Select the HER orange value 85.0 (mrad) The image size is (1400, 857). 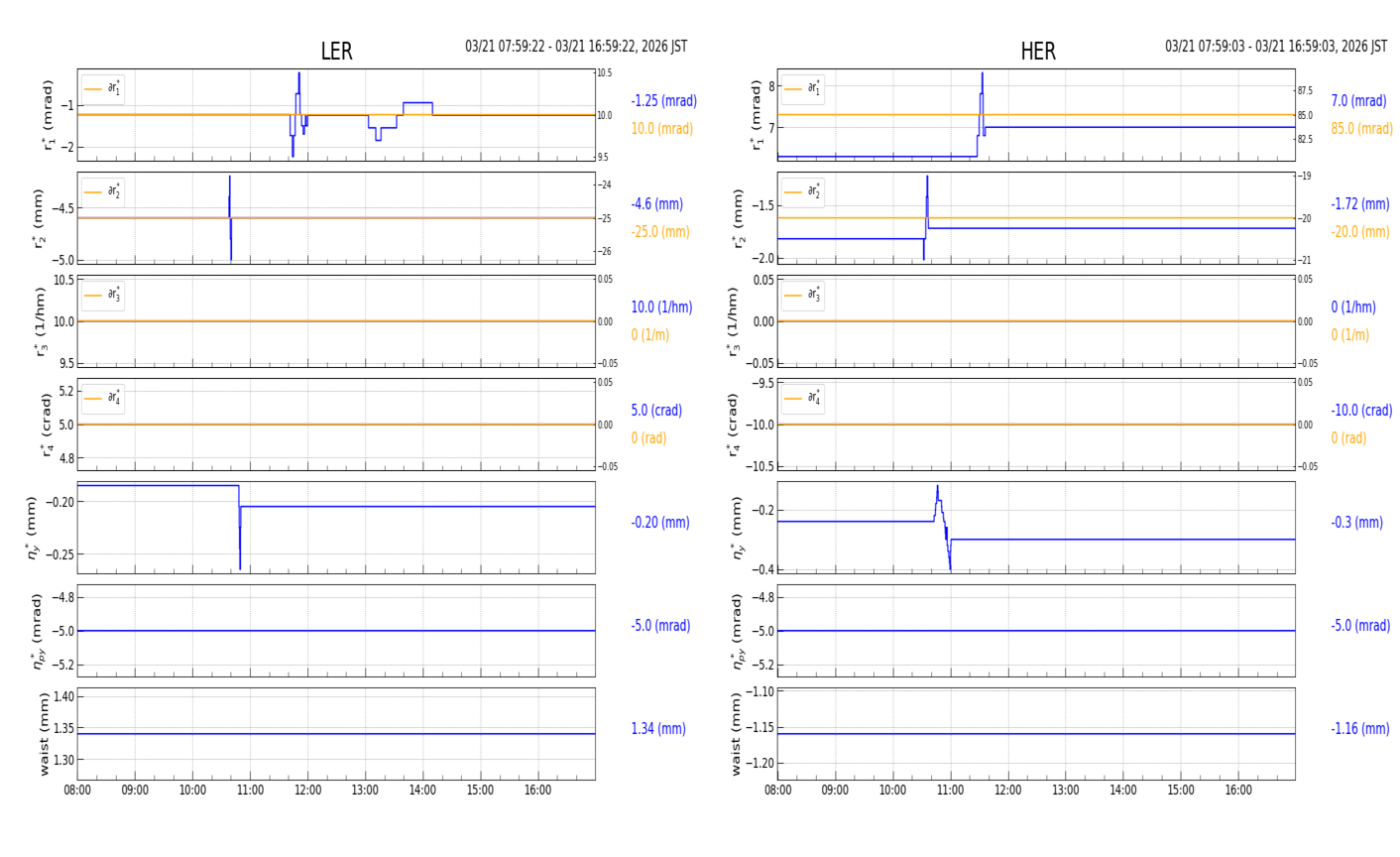[x=1361, y=129]
